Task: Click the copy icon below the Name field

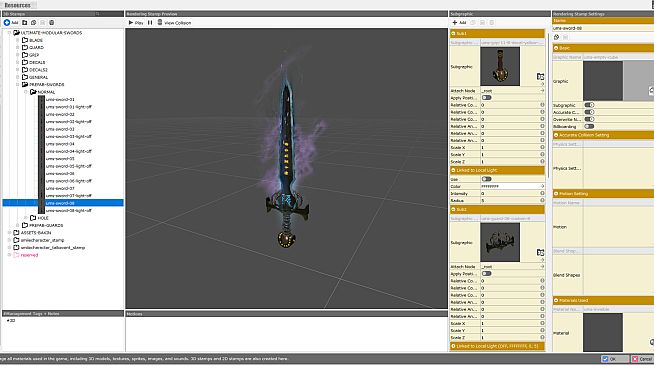Action: click(556, 37)
